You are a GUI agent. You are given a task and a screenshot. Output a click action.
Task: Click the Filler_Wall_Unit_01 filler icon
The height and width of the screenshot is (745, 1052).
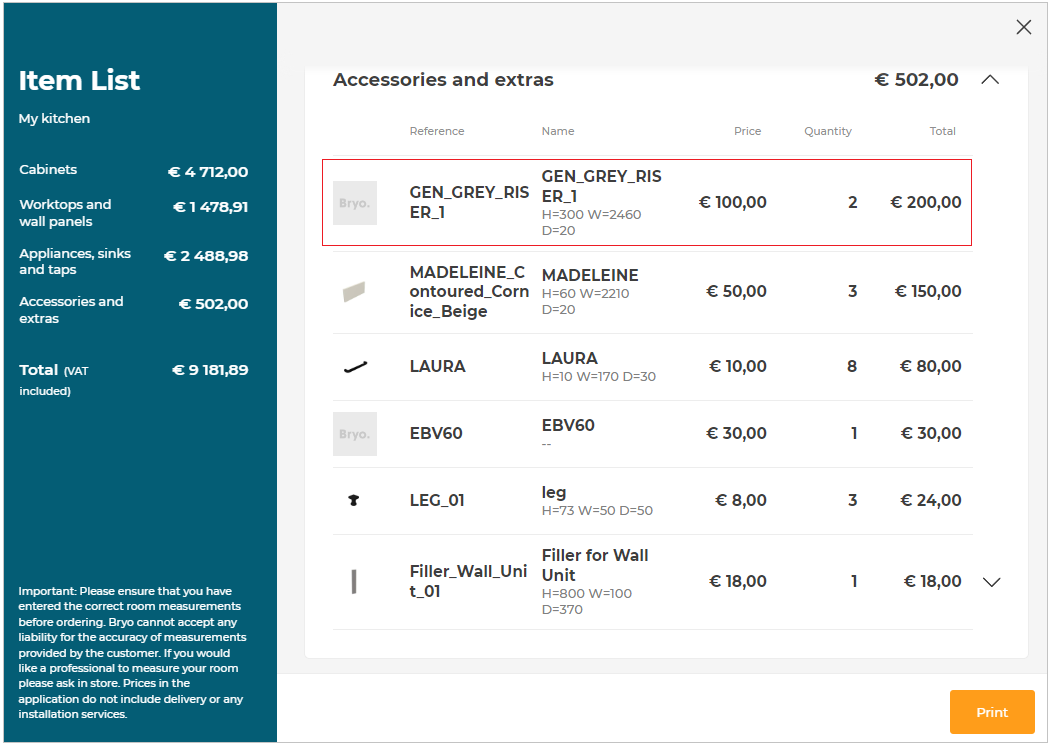coord(354,582)
